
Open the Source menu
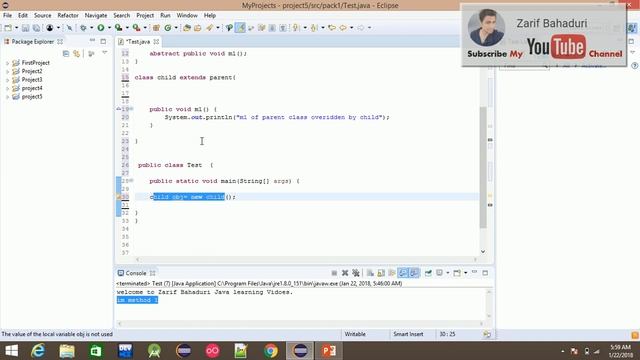tap(42, 16)
